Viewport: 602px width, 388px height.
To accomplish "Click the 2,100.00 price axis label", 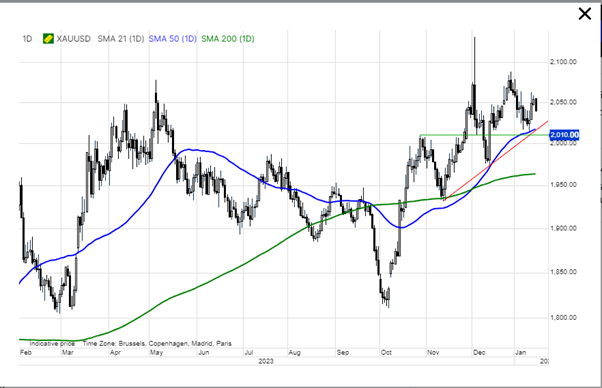I will pos(563,62).
